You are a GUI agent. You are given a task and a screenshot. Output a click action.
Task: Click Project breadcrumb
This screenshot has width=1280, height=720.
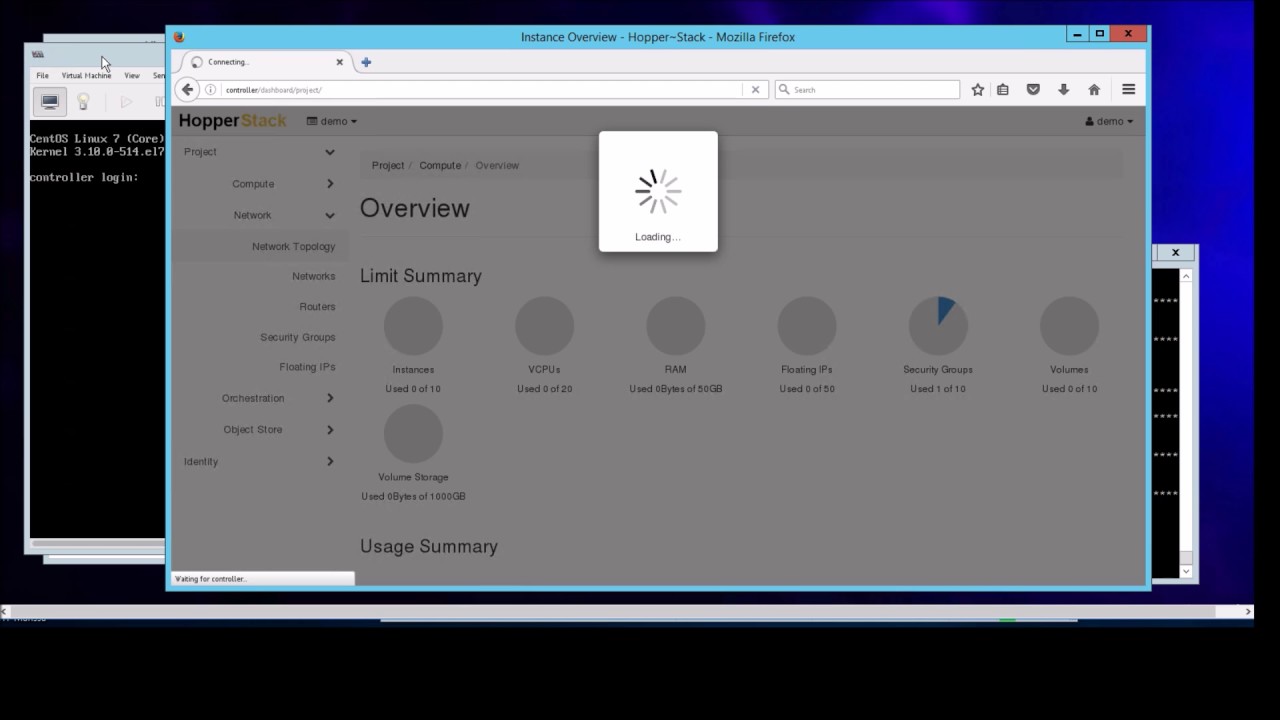pos(388,165)
